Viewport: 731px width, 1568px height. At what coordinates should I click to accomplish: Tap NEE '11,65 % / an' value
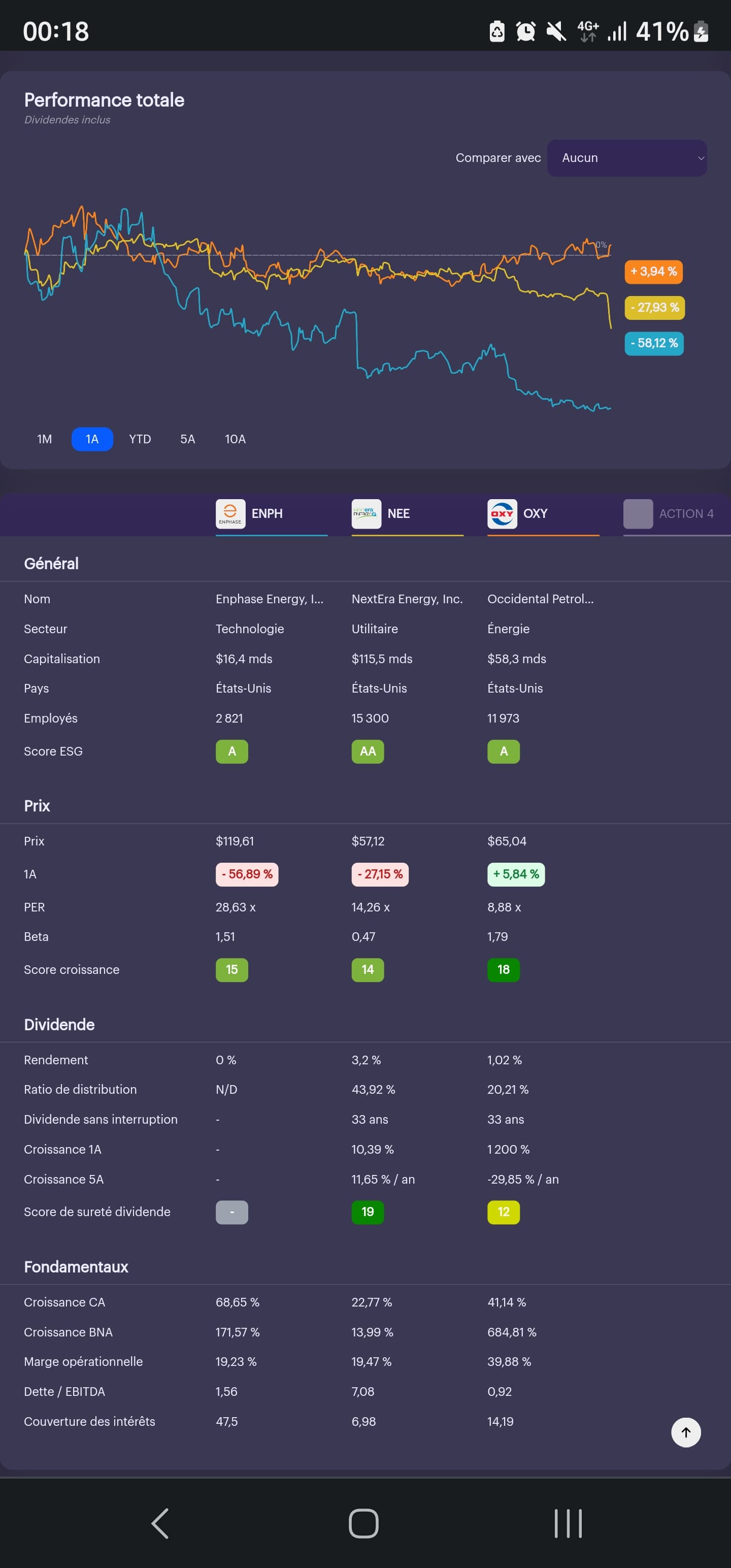(383, 1179)
